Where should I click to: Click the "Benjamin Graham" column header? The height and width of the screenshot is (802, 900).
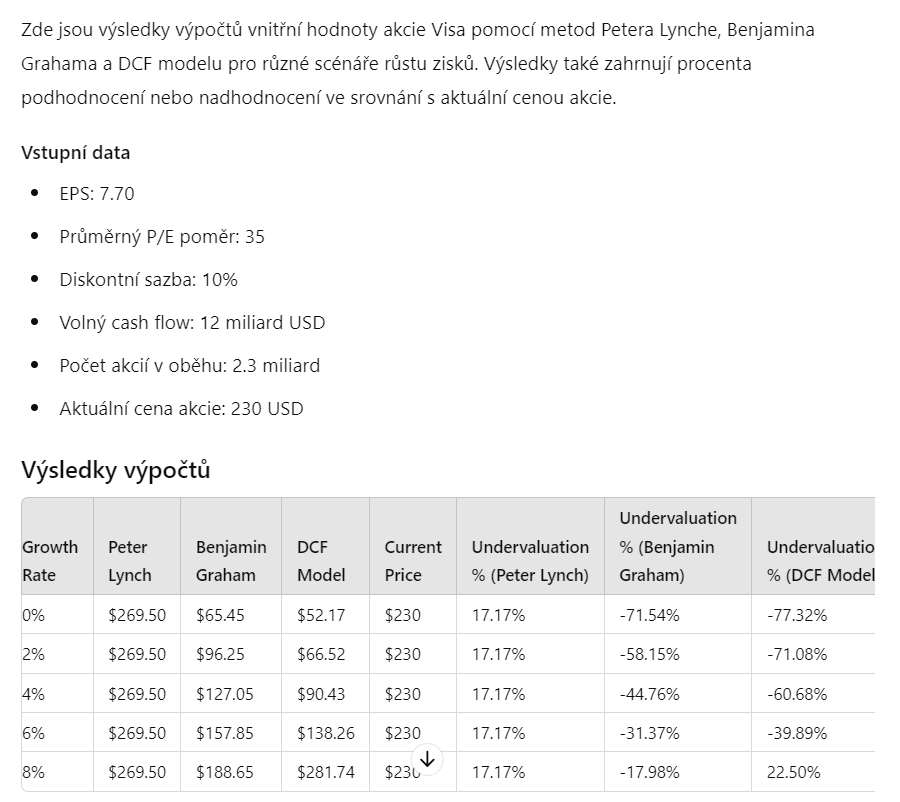click(231, 561)
